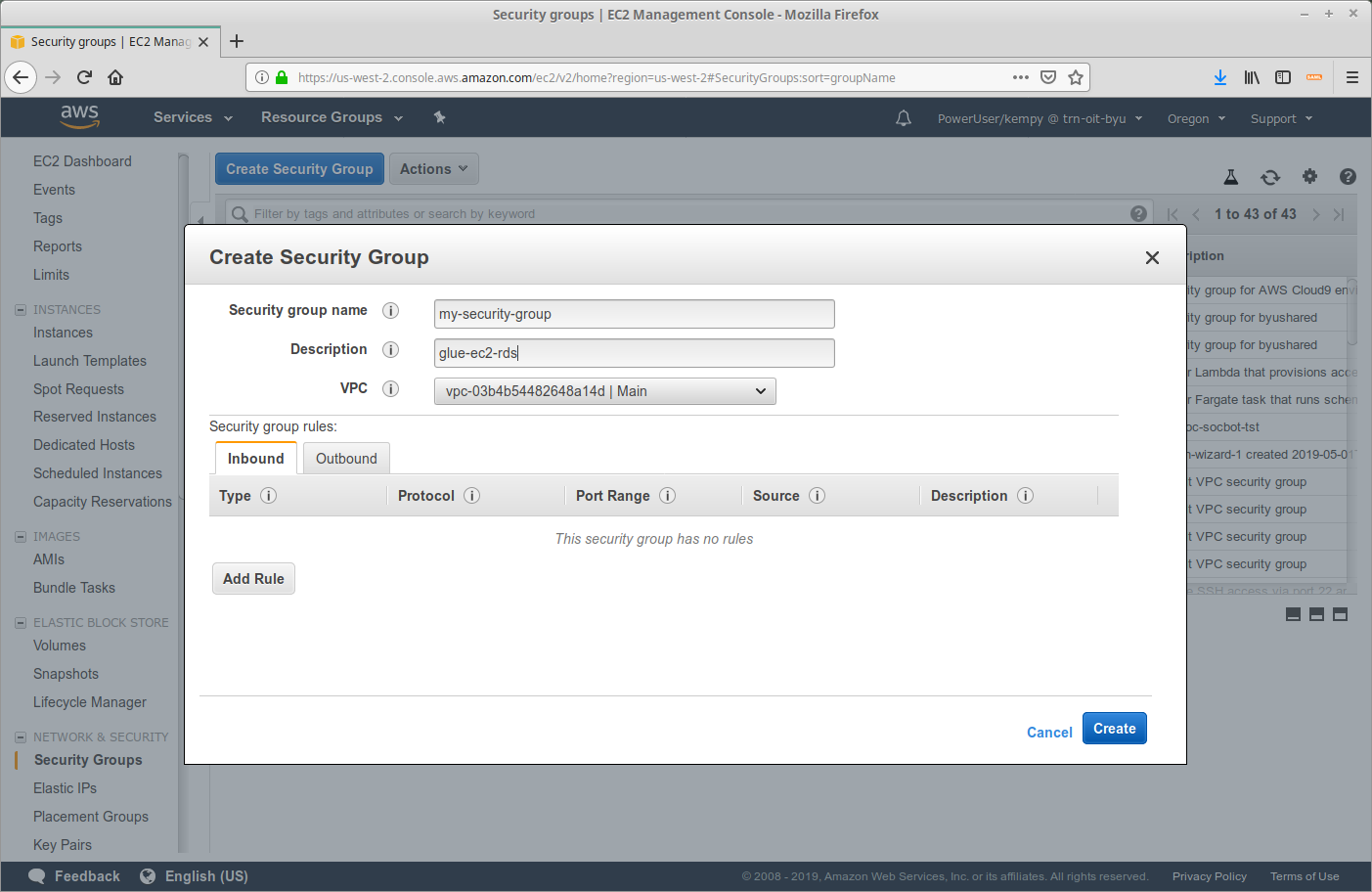1372x892 pixels.
Task: Open the Privacy Policy link
Action: coord(1210,876)
